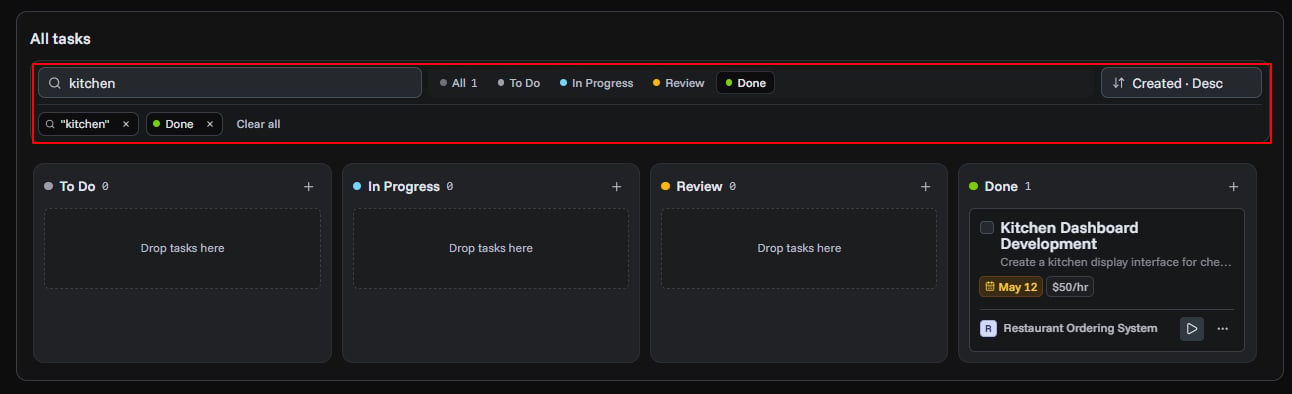The width and height of the screenshot is (1292, 394).
Task: Click the $50/hr rate badge
Action: pyautogui.click(x=1069, y=287)
